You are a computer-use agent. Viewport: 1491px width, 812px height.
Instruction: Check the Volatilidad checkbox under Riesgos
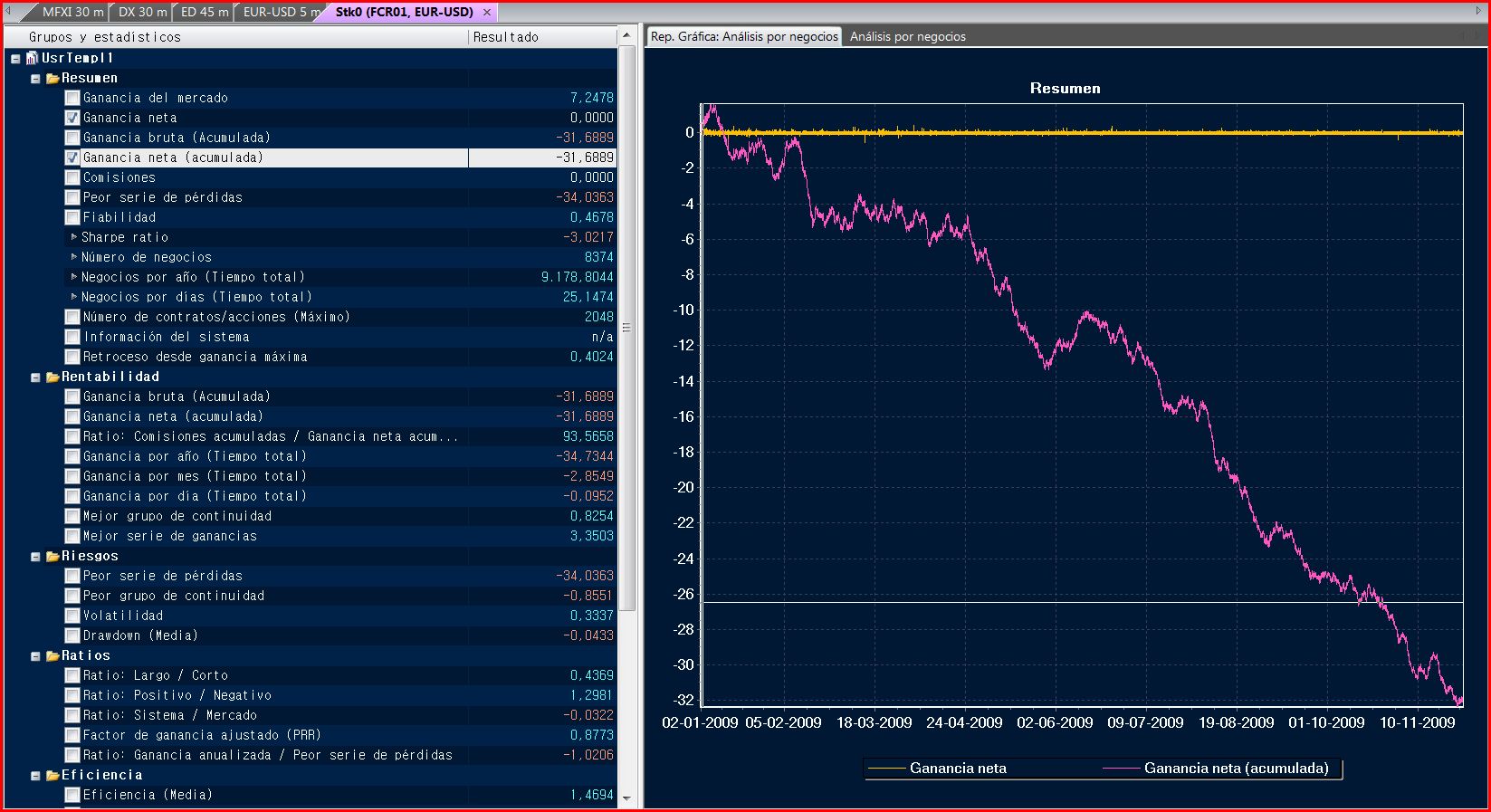[x=72, y=616]
